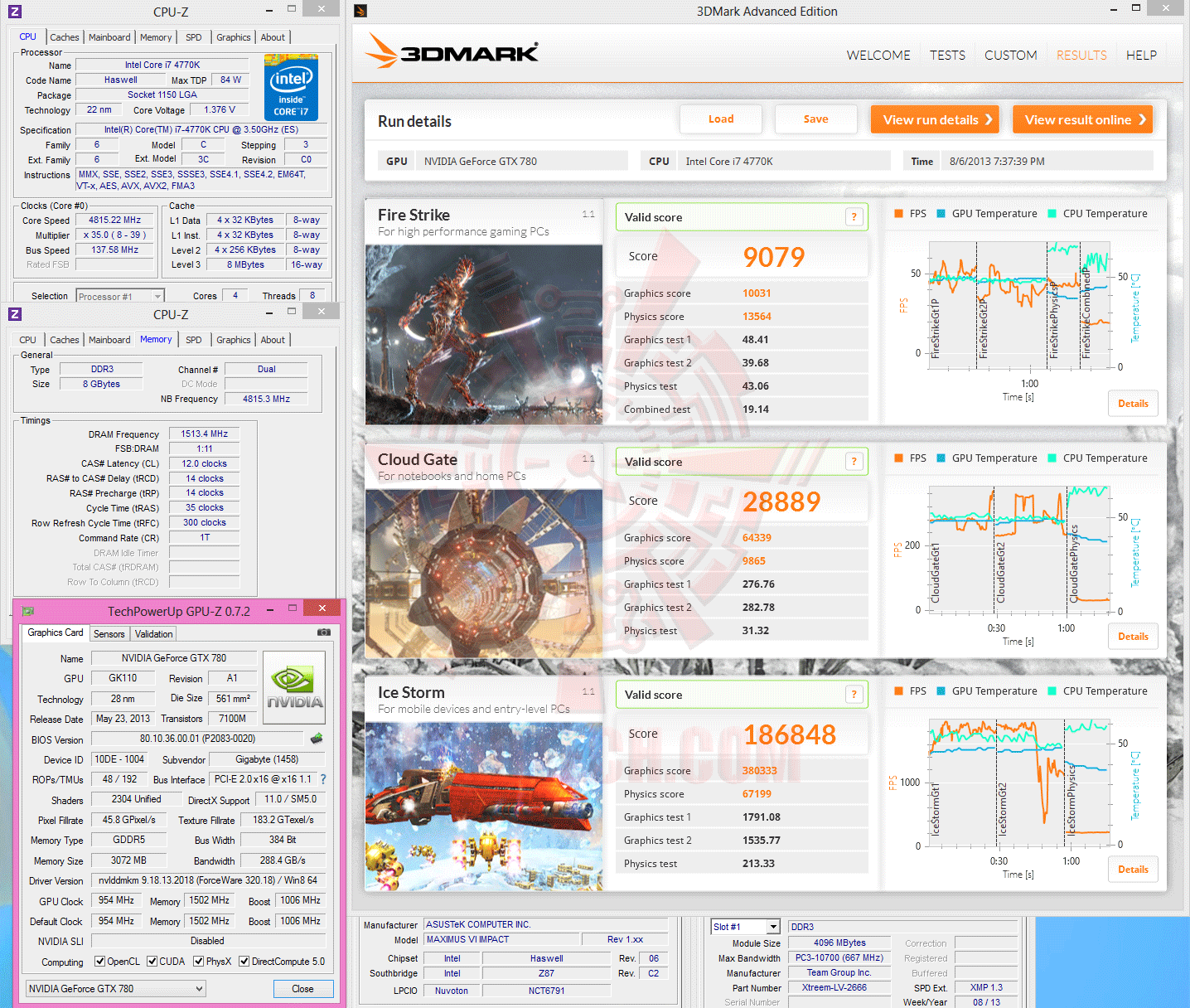The height and width of the screenshot is (1008, 1190).
Task: Click the Cloud Gate preview thumbnail
Action: (484, 574)
